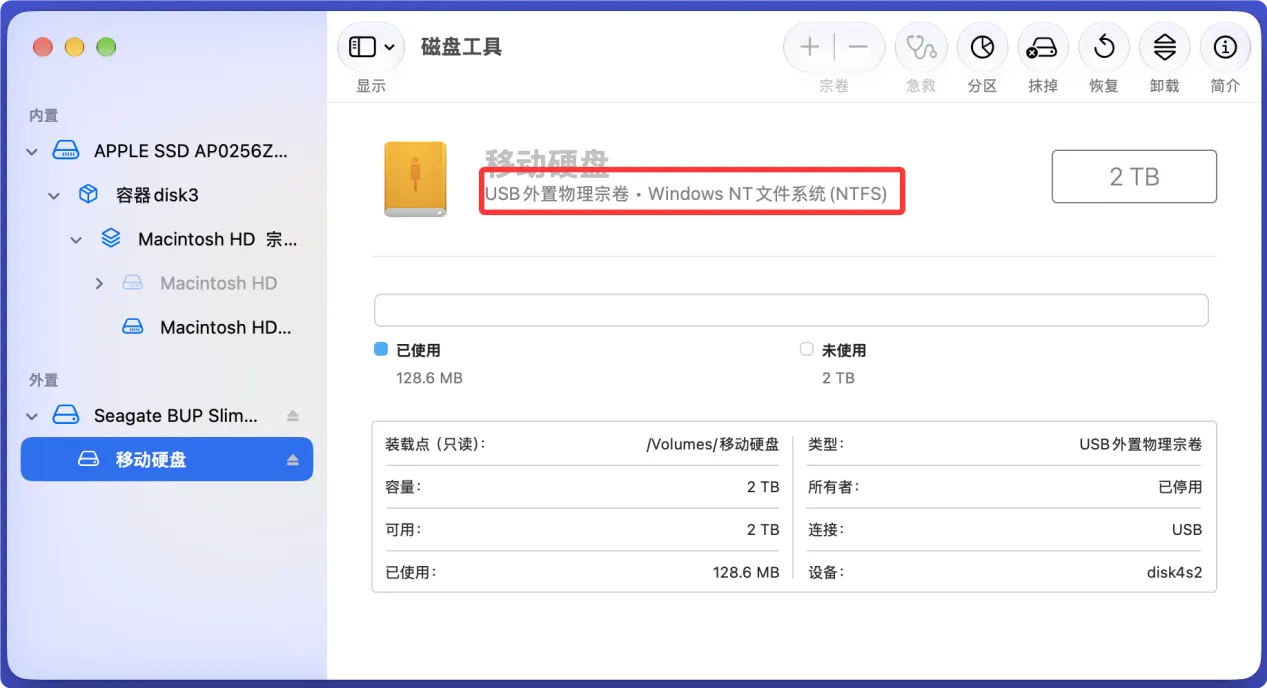This screenshot has height=688, width=1267.
Task: Click the USB connection value
Action: (x=1187, y=530)
